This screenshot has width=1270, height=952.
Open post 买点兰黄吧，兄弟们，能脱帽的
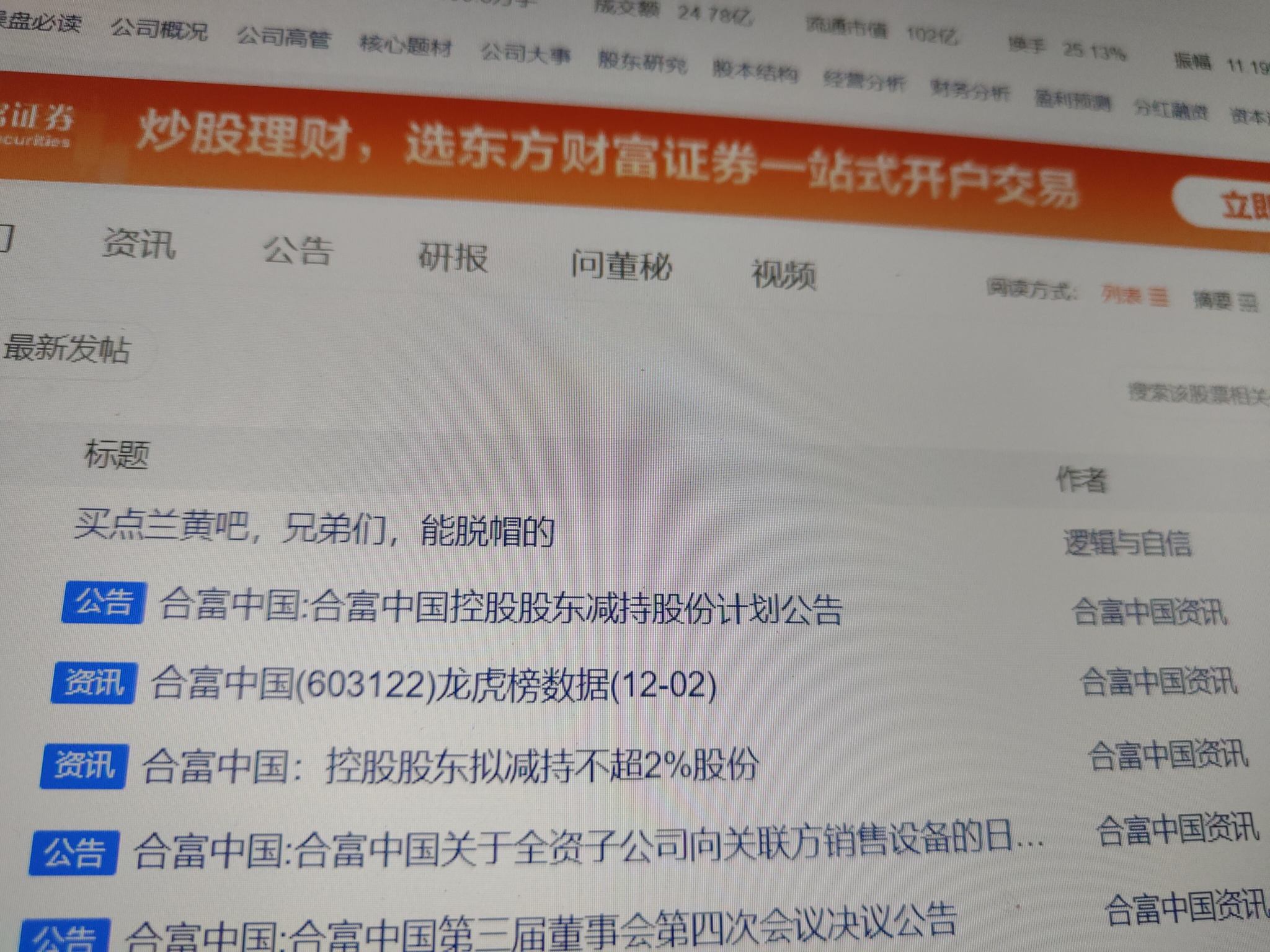(x=314, y=530)
